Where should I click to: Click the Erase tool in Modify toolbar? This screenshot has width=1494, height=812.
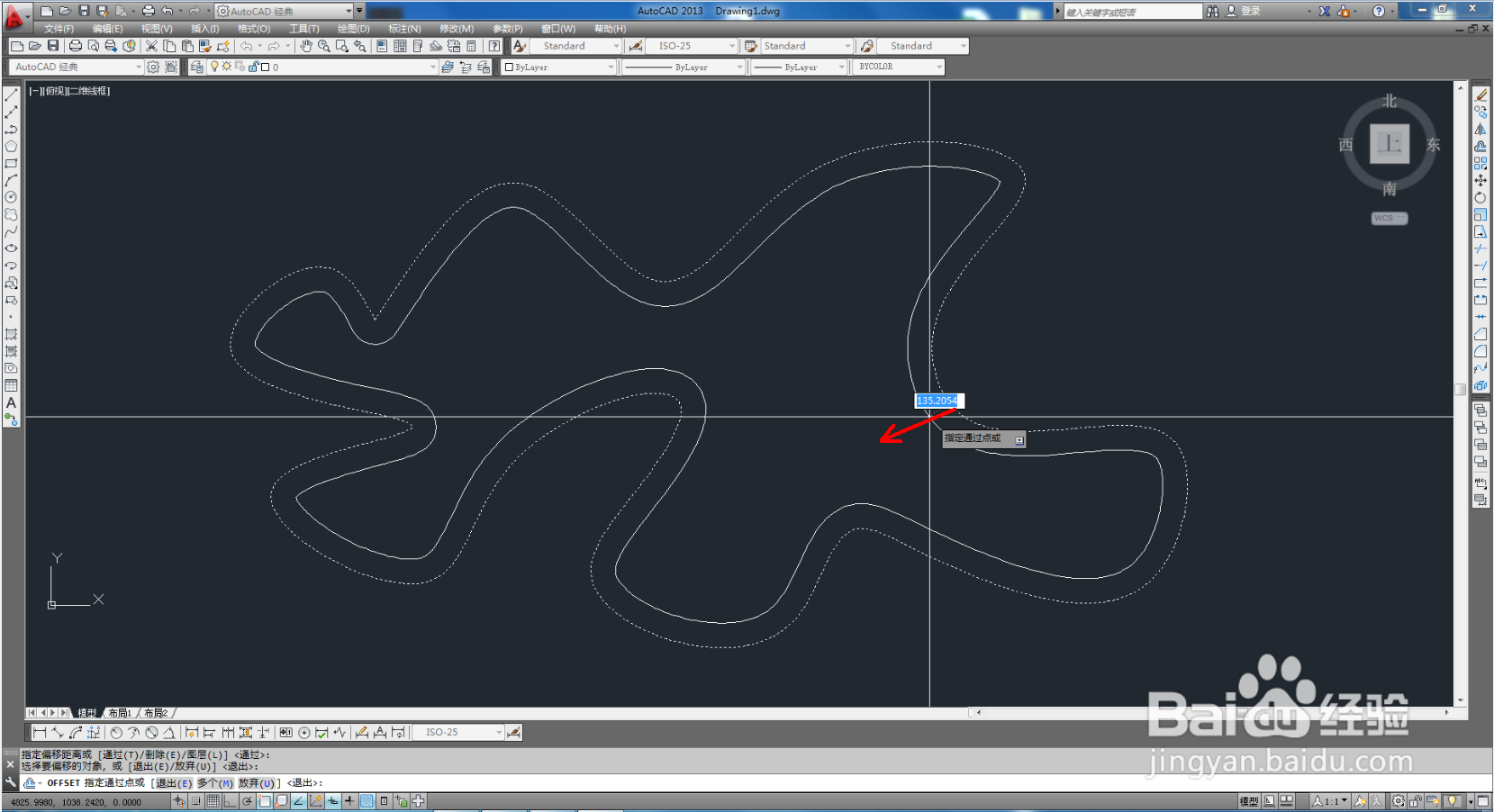click(1480, 95)
